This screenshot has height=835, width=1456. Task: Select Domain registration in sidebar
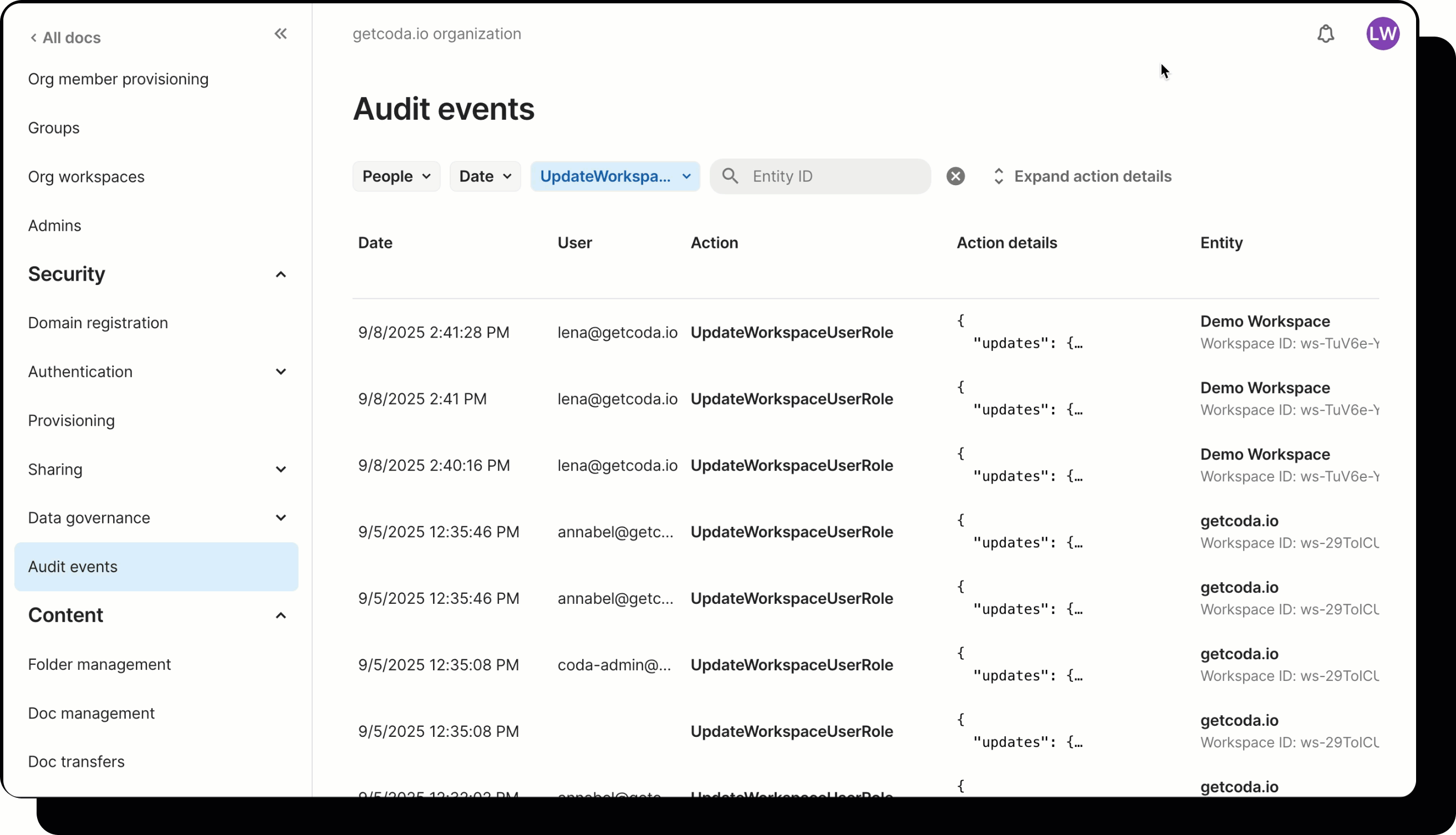[x=98, y=323]
